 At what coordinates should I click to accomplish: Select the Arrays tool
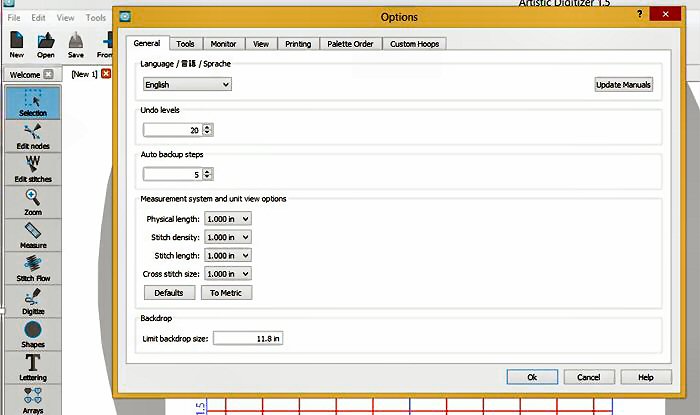(x=33, y=400)
